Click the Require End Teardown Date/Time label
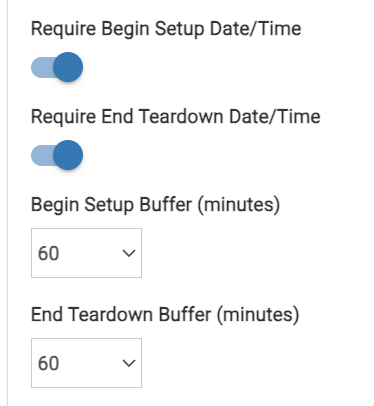Viewport: 374px width, 406px height. click(176, 117)
